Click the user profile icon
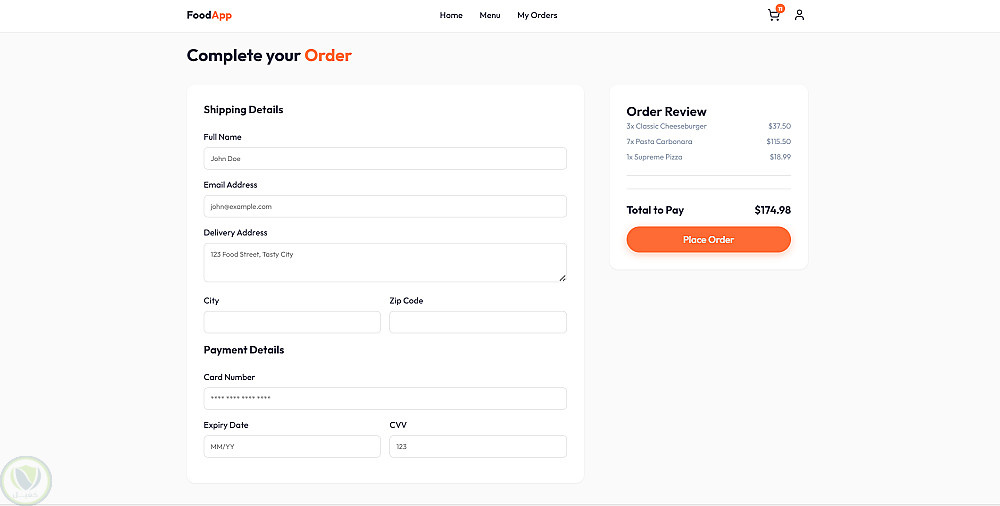Image resolution: width=1000 pixels, height=506 pixels. click(799, 15)
